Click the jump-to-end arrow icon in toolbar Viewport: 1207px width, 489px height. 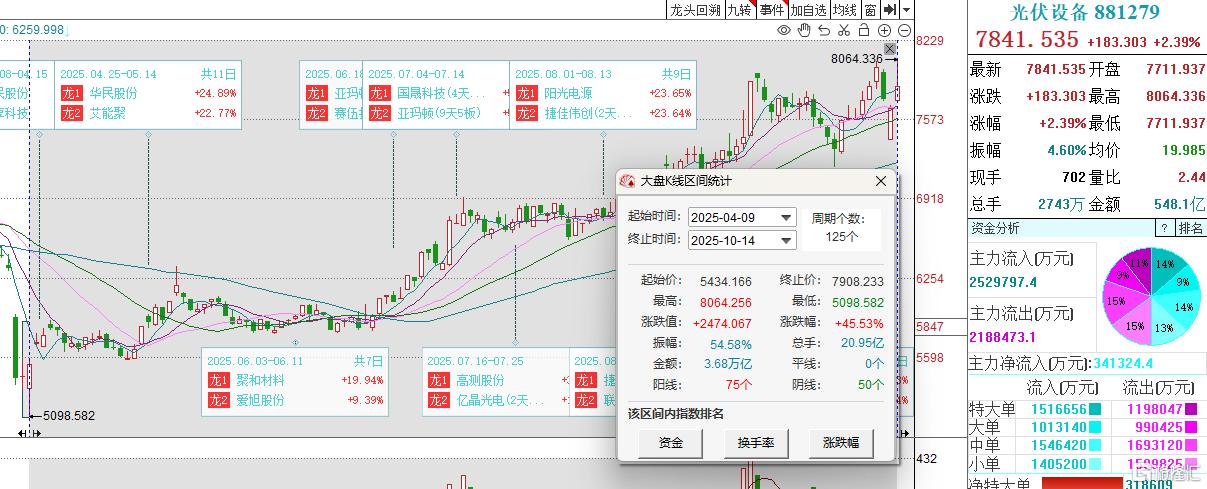pos(889,9)
